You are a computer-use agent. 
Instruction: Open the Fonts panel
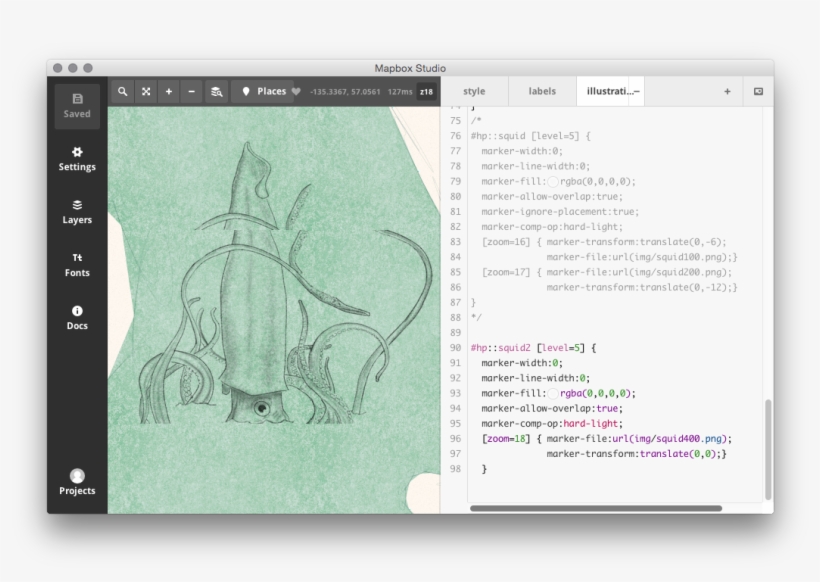pyautogui.click(x=77, y=265)
